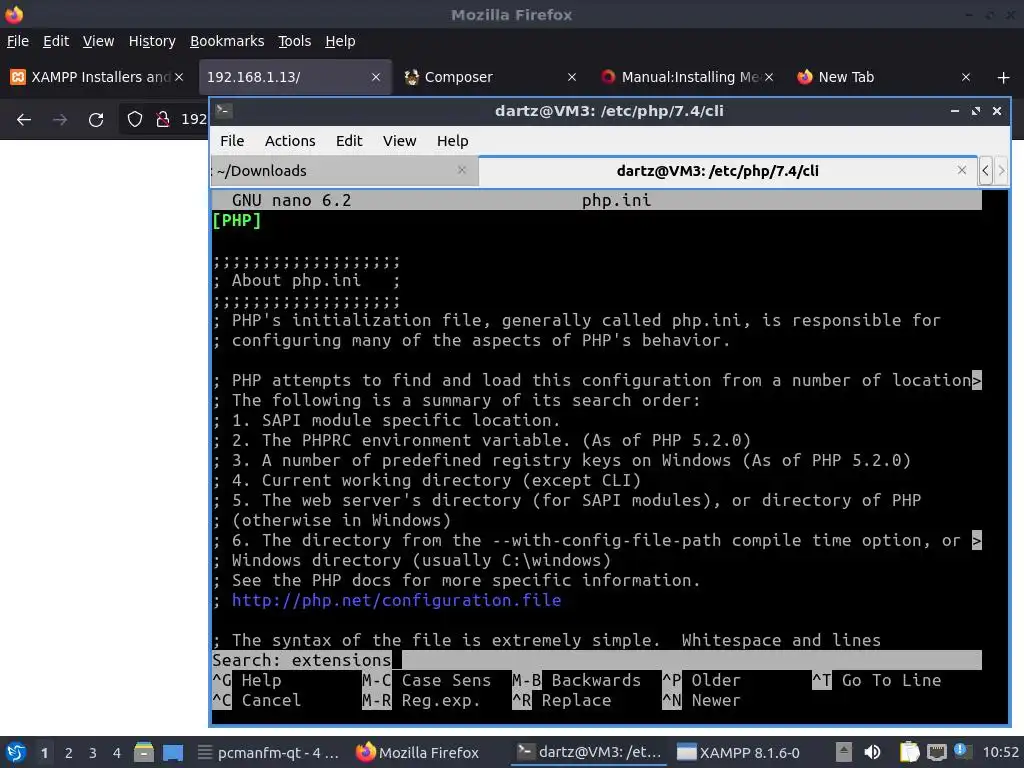Switch to Manual:Installing MediaWiki tab

pyautogui.click(x=688, y=77)
